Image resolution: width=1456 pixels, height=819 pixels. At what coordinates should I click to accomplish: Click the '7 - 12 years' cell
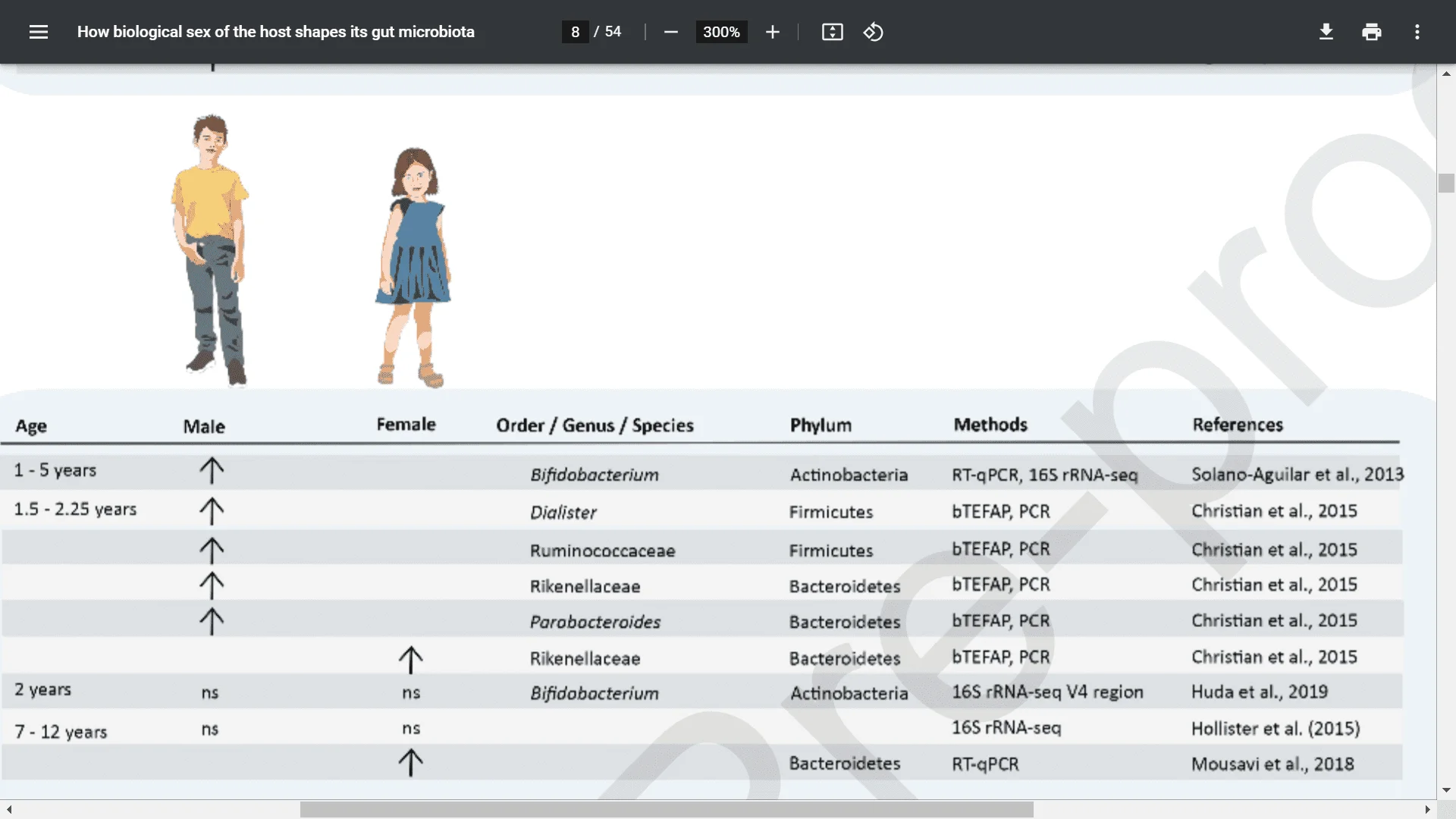(x=61, y=732)
